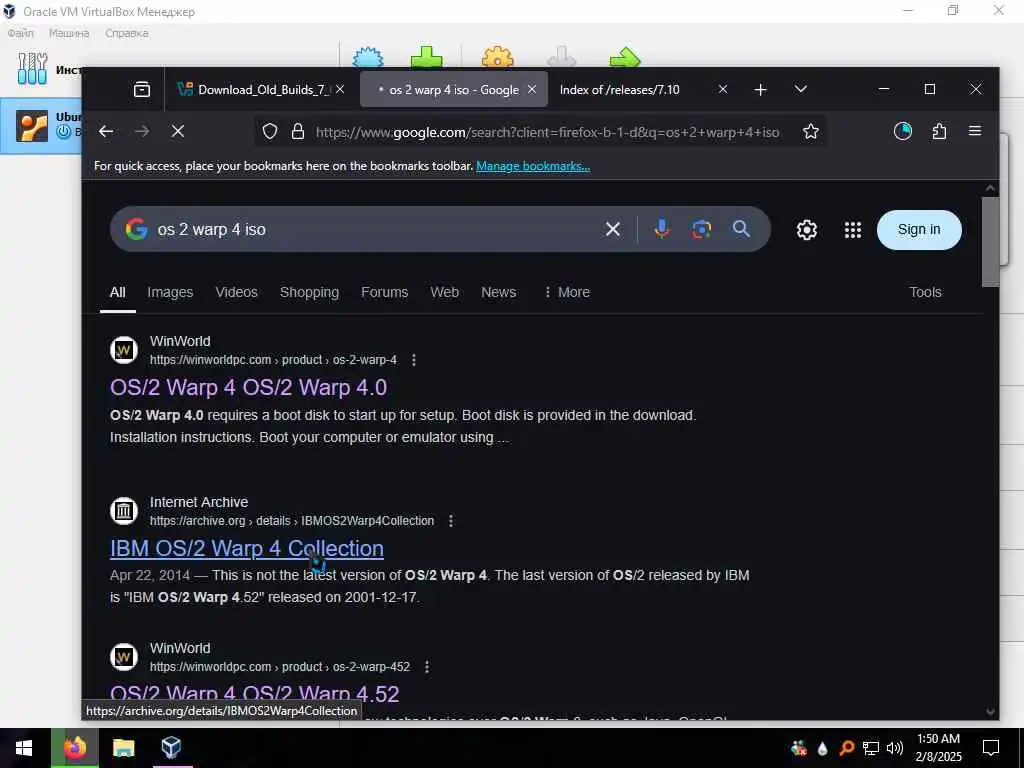Select the News search filter
Screen dimensions: 1024x768
tap(498, 292)
